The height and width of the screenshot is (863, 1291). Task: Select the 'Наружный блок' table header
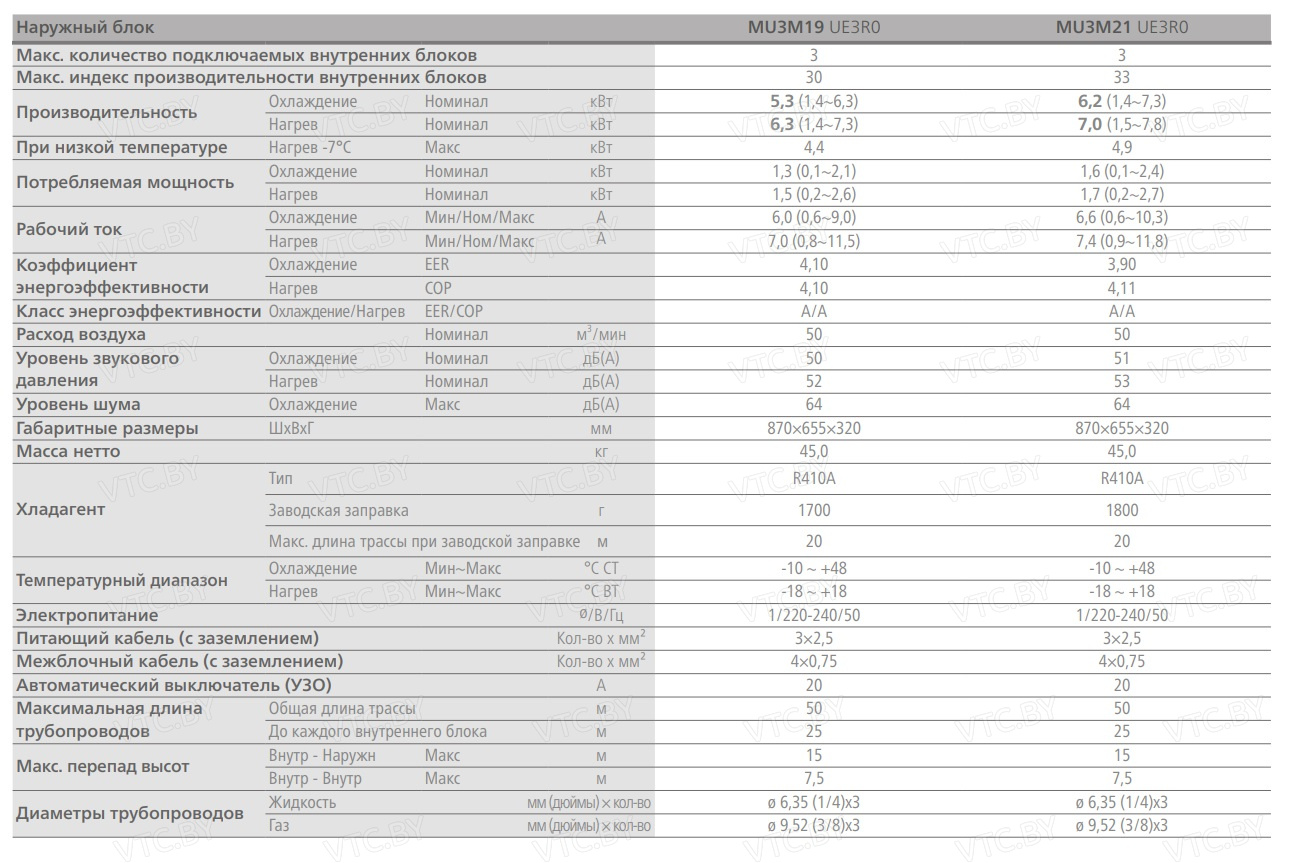pyautogui.click(x=86, y=28)
